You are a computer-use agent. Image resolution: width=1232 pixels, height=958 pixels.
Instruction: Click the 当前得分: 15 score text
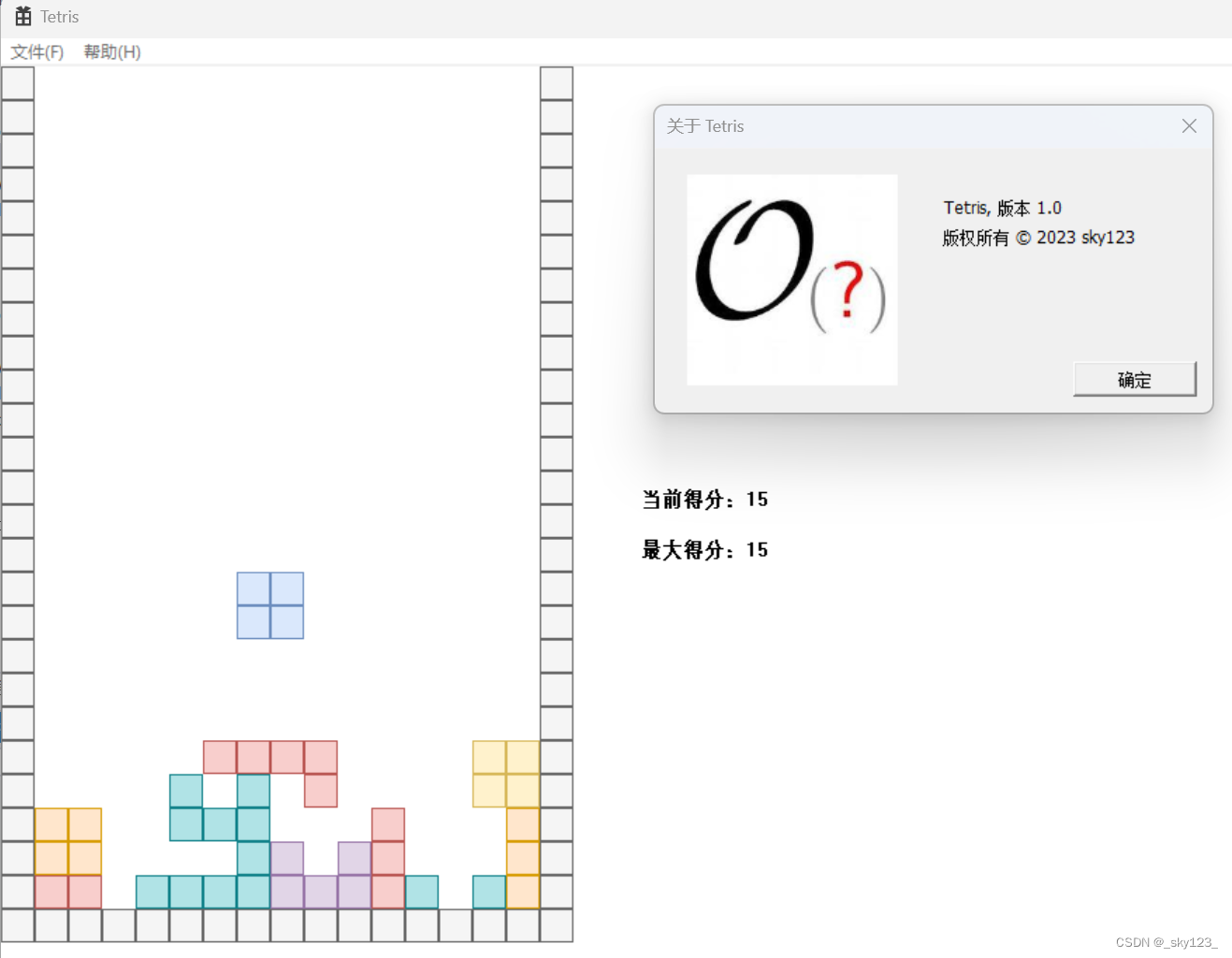[705, 500]
